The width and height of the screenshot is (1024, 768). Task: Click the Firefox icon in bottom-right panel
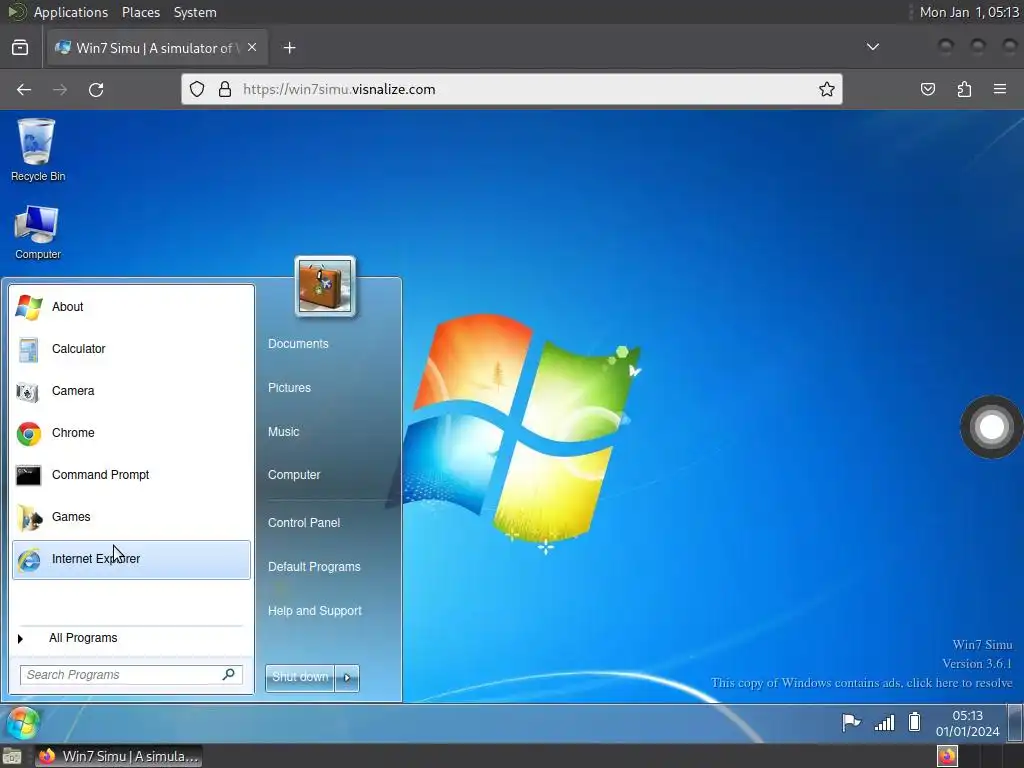point(947,756)
